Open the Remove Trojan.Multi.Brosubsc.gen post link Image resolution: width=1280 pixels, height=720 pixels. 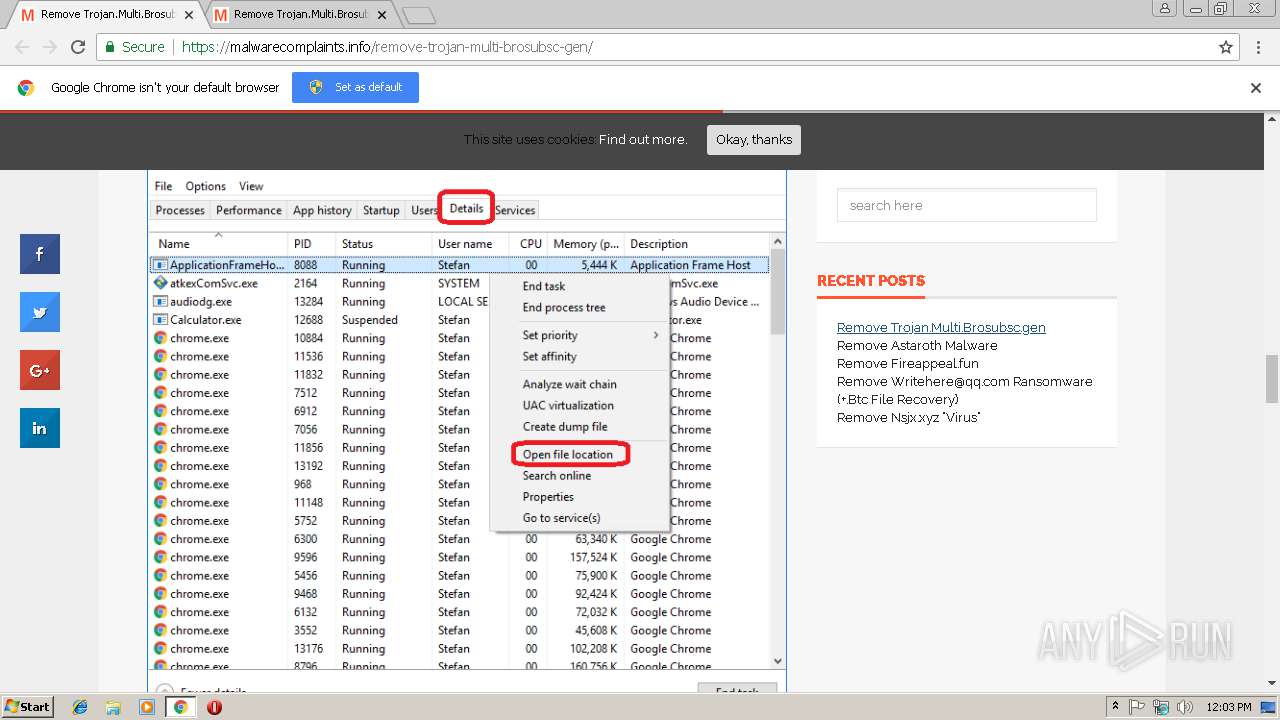point(941,327)
